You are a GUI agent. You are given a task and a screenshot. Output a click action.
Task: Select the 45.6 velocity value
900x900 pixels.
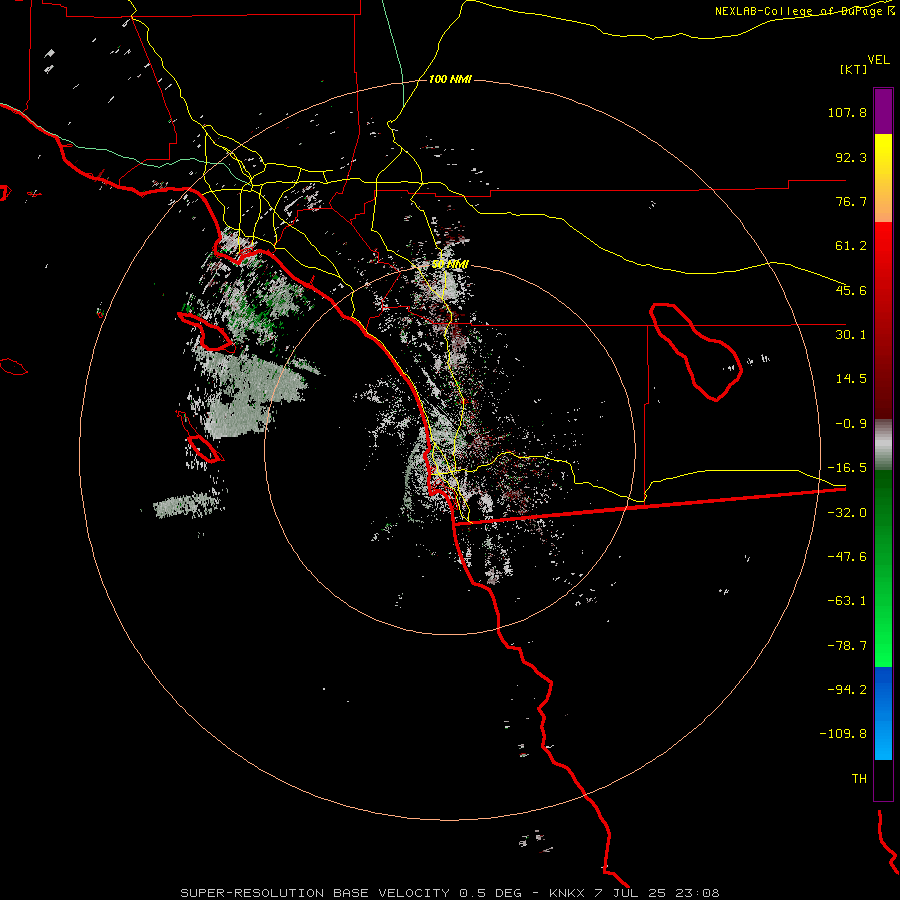pos(851,290)
